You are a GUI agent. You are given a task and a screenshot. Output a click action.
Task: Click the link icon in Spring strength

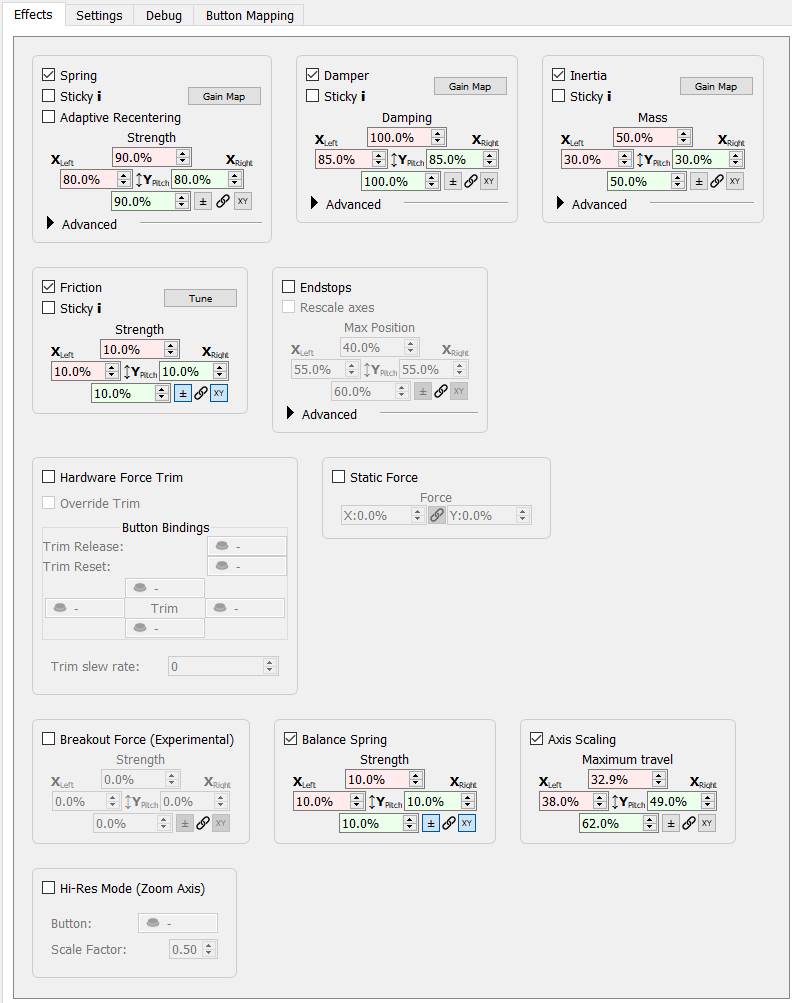coord(222,201)
